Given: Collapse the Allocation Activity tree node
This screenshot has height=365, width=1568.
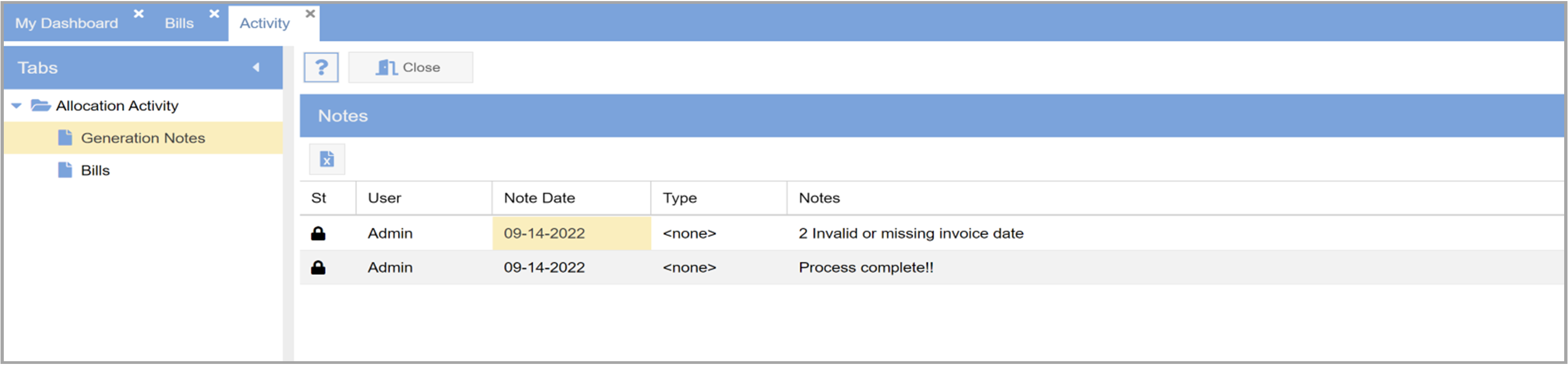Looking at the screenshot, I should coord(16,106).
